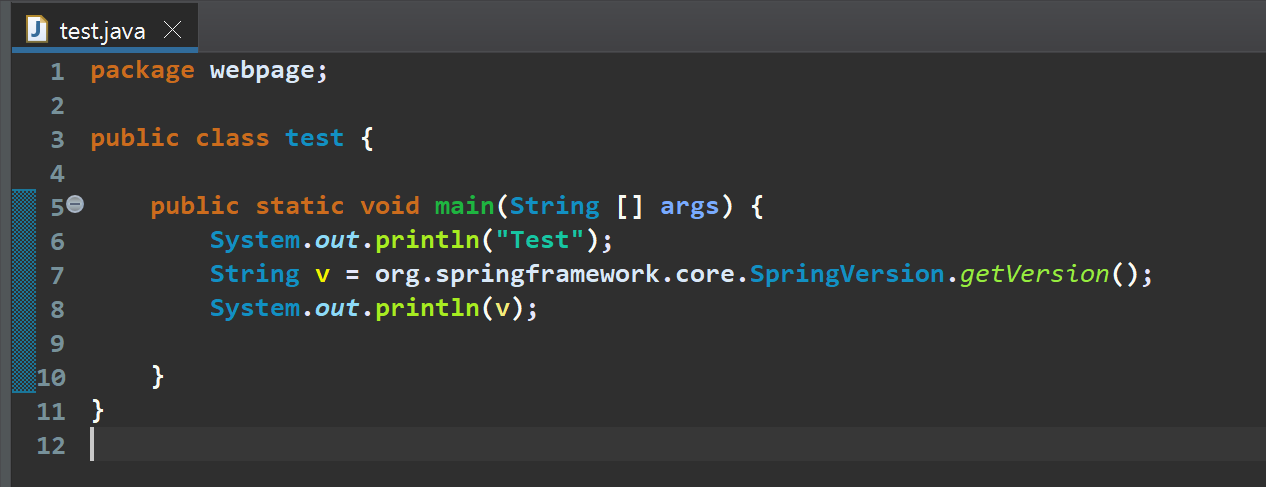Viewport: 1266px width, 487px height.
Task: Click the Java file icon on test.java tab
Action: tap(37, 29)
